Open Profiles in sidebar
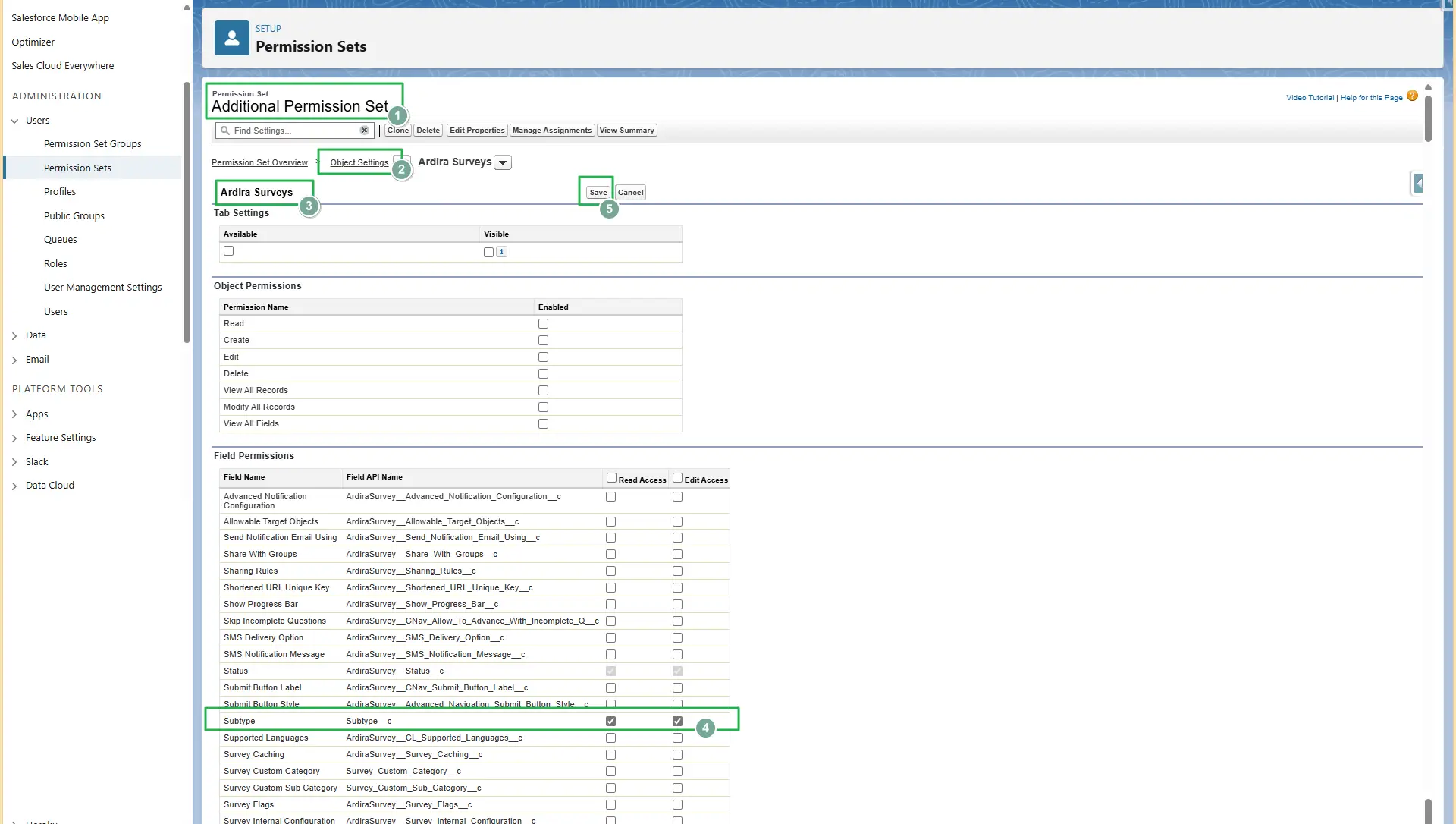1456x824 pixels. click(60, 192)
